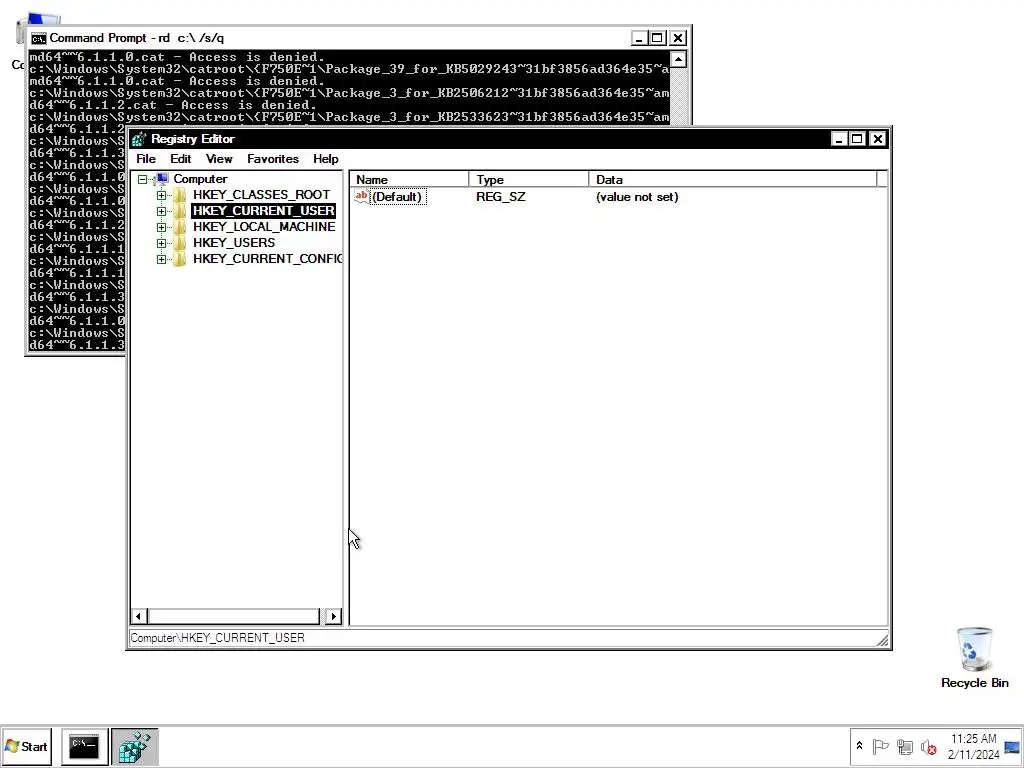The image size is (1024, 768).
Task: Click the (Default) string value icon
Action: (x=362, y=197)
